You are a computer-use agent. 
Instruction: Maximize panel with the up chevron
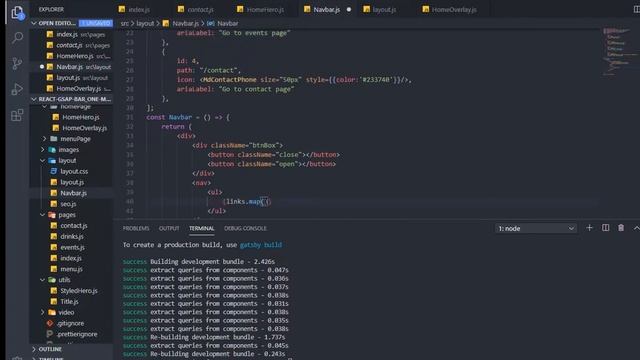(636, 228)
